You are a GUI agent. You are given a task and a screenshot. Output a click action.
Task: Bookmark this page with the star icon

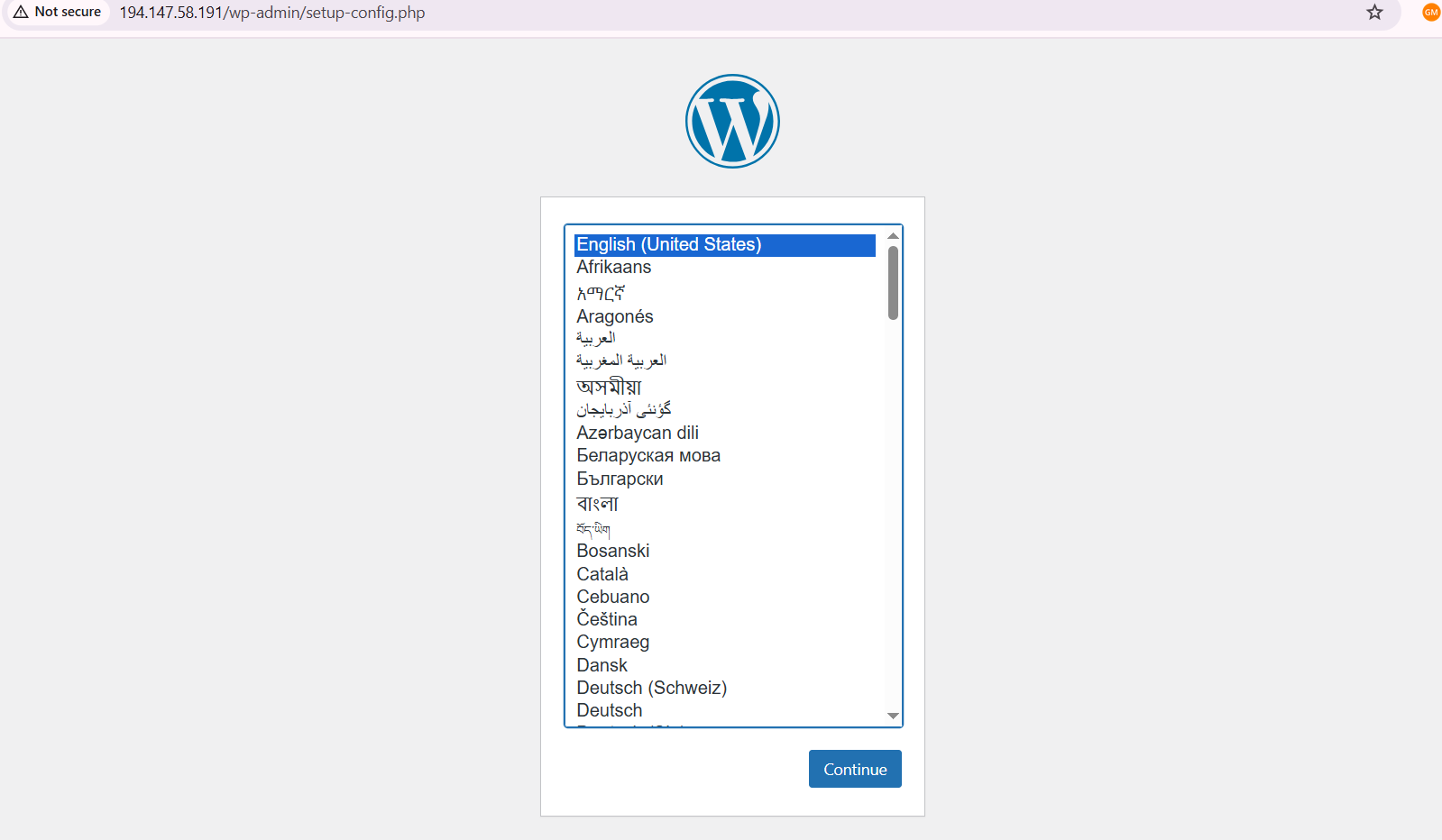coord(1374,13)
